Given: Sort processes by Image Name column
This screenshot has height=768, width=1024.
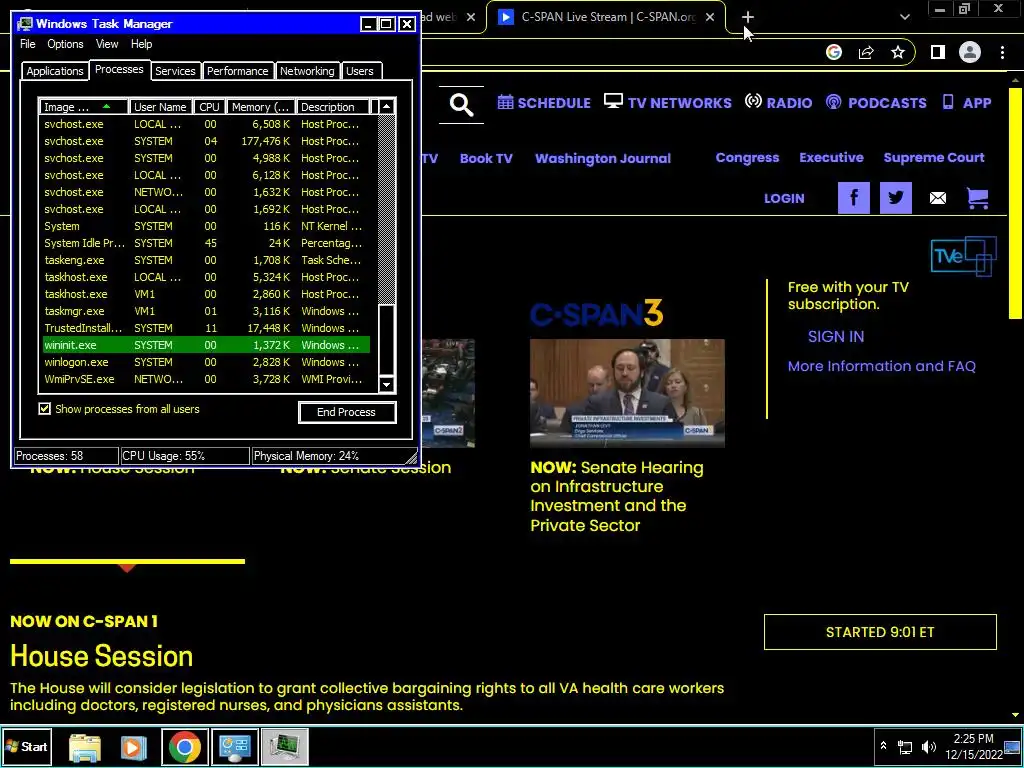Looking at the screenshot, I should point(83,107).
